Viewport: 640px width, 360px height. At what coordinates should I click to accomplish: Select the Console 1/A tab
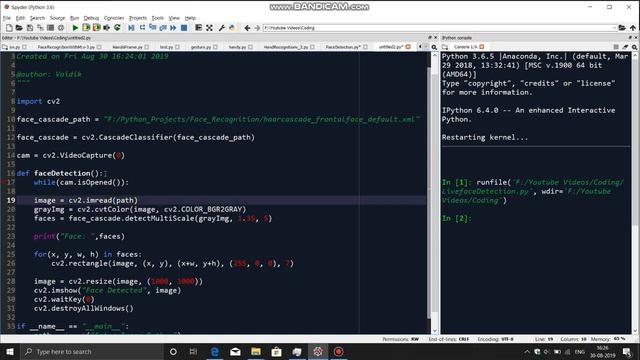(465, 47)
